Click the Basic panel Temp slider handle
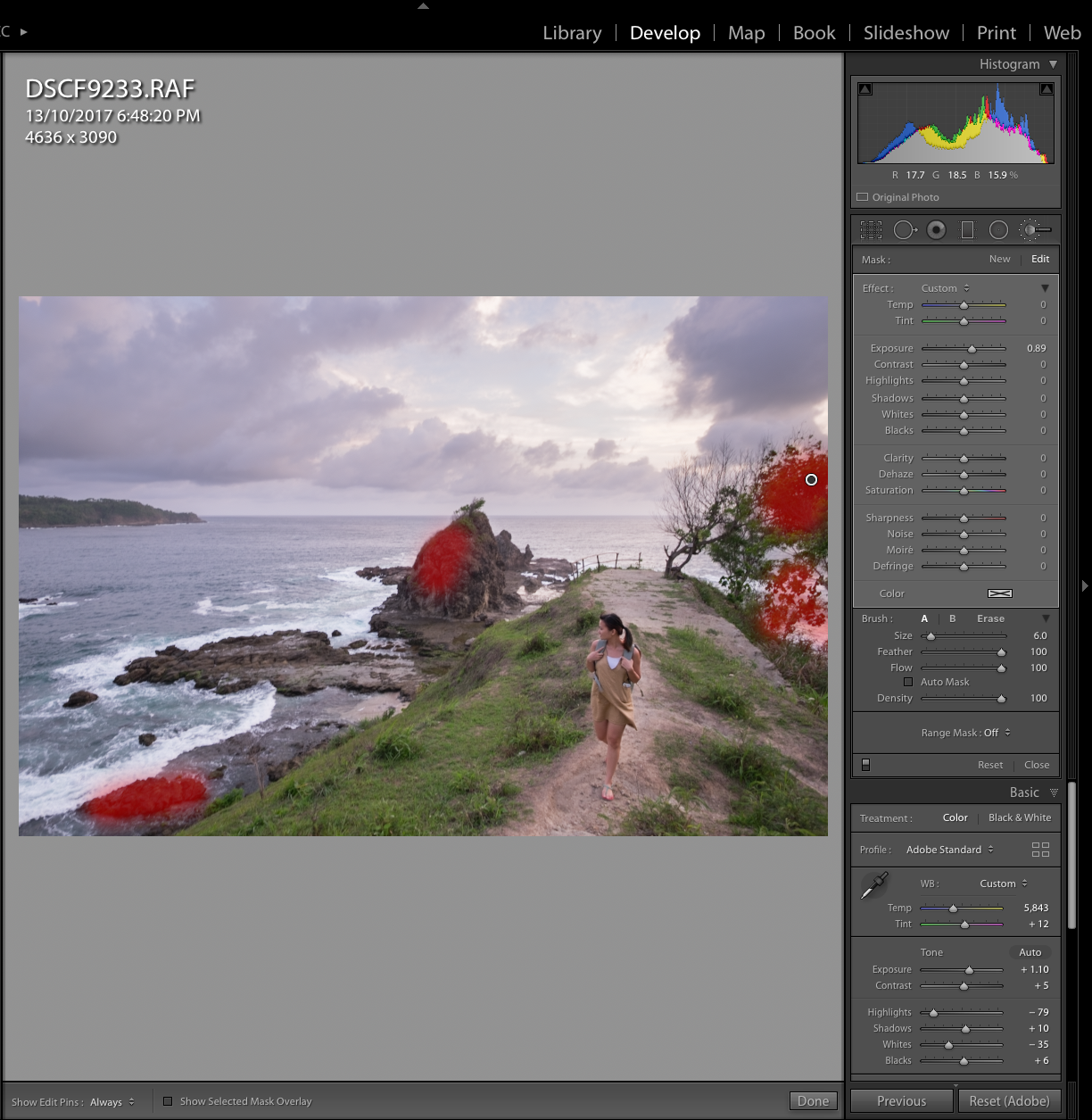 (x=953, y=908)
